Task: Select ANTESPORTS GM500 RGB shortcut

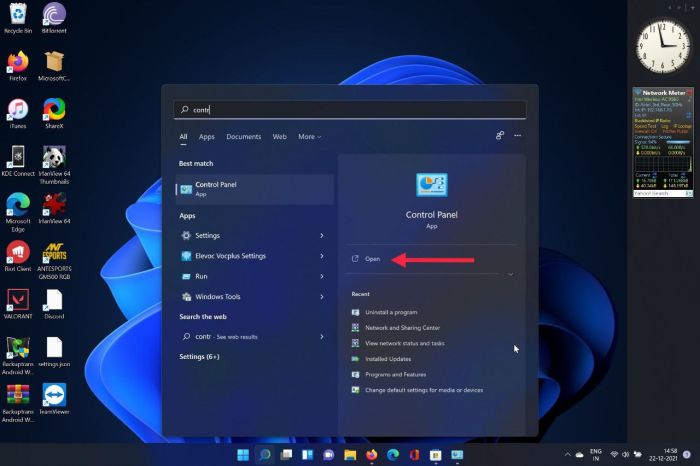Action: [54, 261]
